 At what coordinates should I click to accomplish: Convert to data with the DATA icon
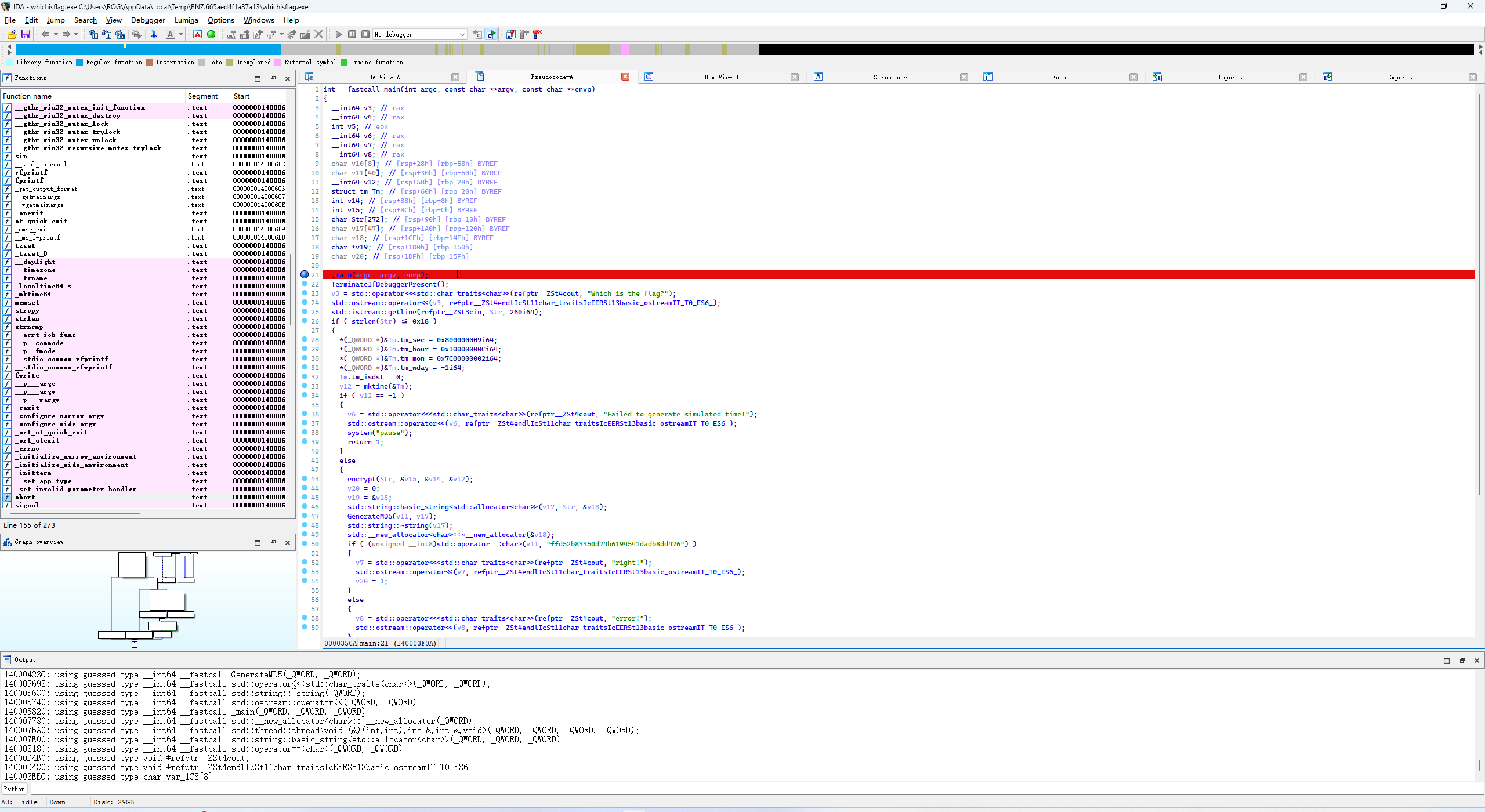(x=245, y=34)
